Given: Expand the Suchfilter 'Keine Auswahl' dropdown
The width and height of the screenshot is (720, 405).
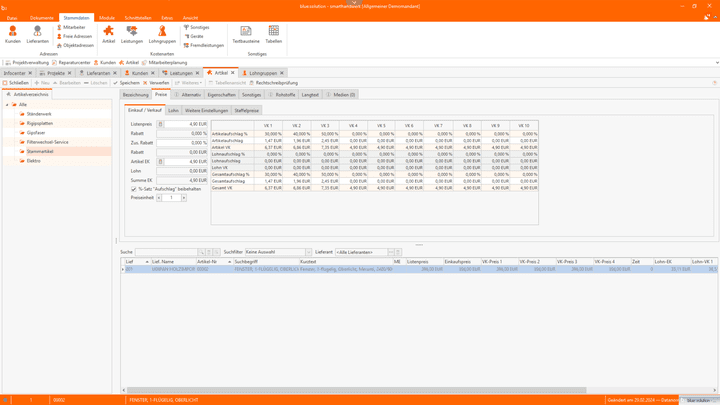Looking at the screenshot, I should tap(308, 252).
